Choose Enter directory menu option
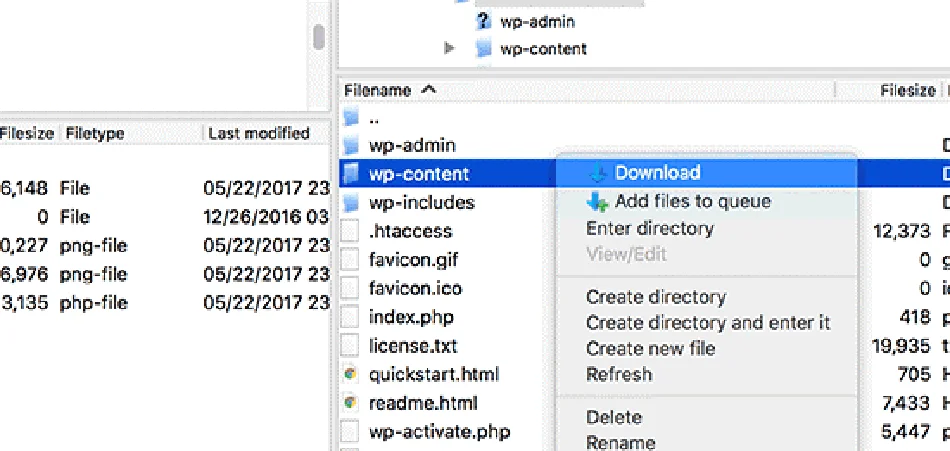 pyautogui.click(x=650, y=229)
